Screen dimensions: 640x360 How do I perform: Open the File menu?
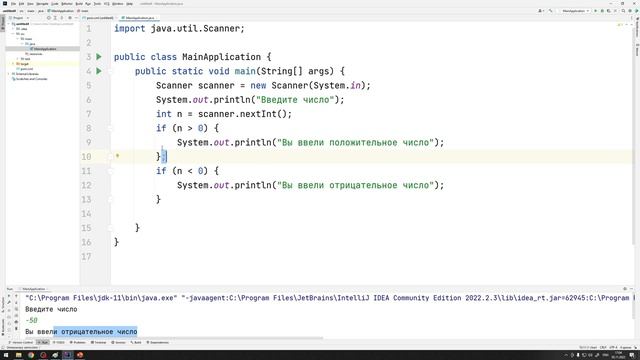(x=13, y=4)
